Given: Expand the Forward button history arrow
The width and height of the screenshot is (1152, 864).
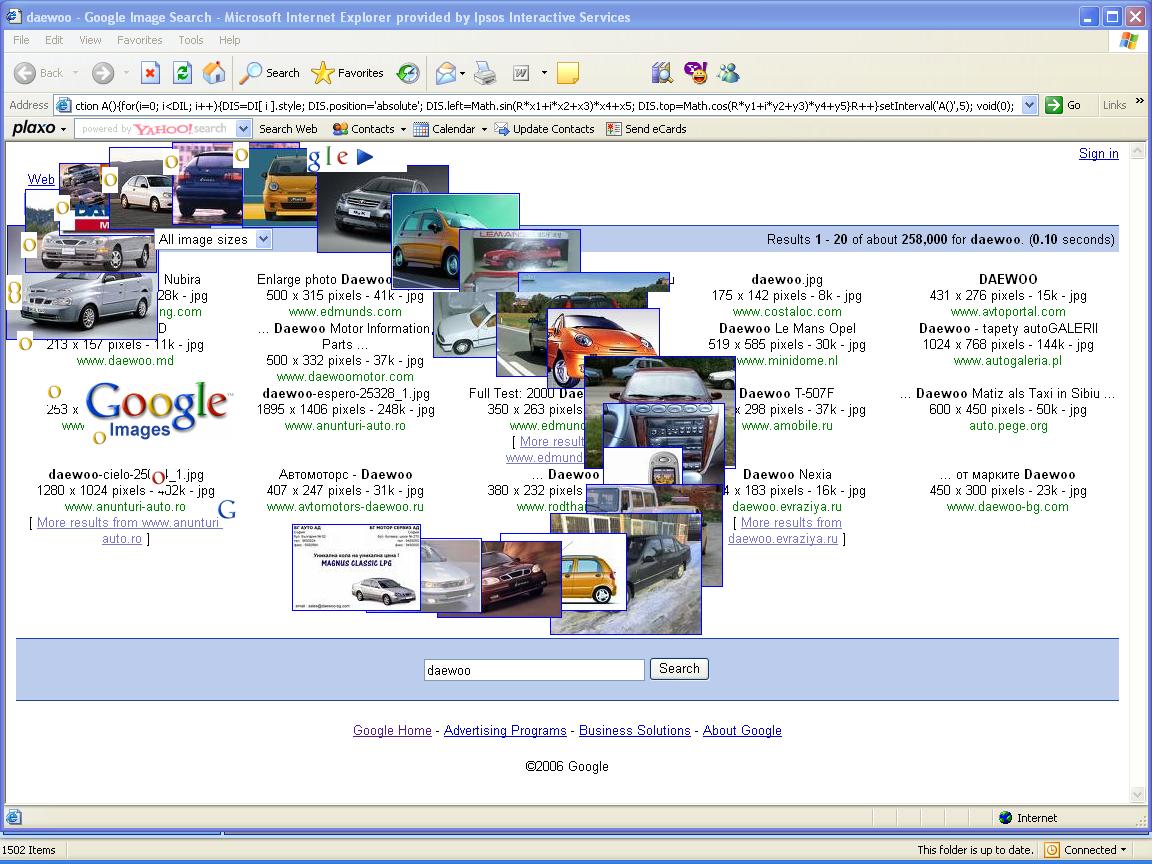Looking at the screenshot, I should click(126, 73).
